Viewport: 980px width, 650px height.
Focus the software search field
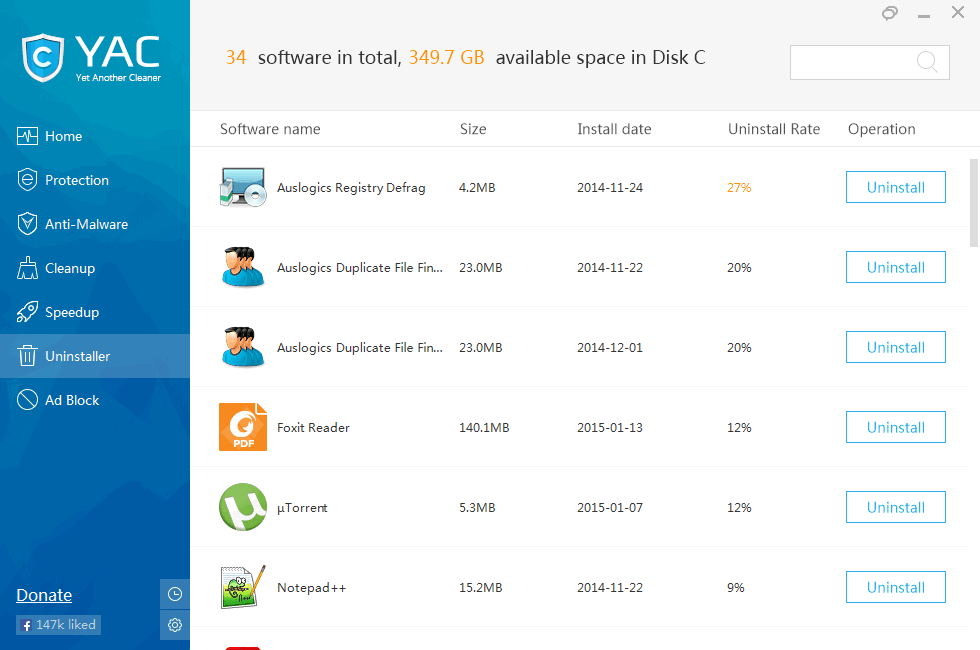869,62
